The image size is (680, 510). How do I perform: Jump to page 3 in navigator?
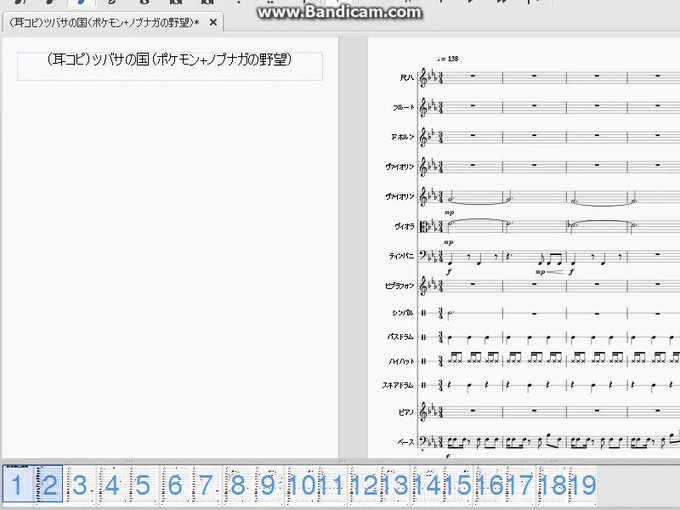(x=80, y=484)
